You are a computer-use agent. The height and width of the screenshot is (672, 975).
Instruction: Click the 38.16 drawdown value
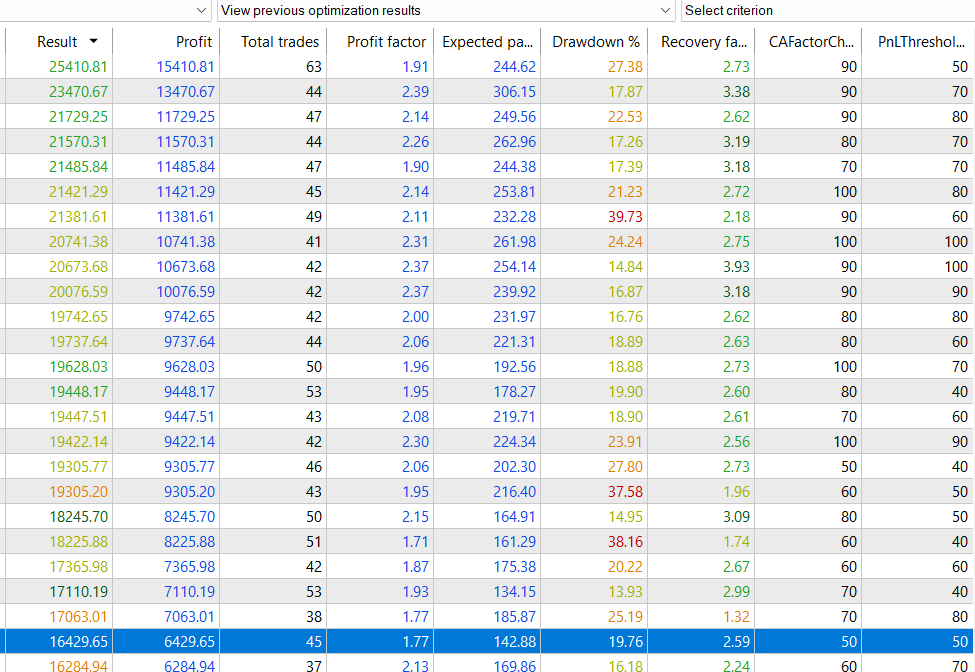pyautogui.click(x=619, y=542)
